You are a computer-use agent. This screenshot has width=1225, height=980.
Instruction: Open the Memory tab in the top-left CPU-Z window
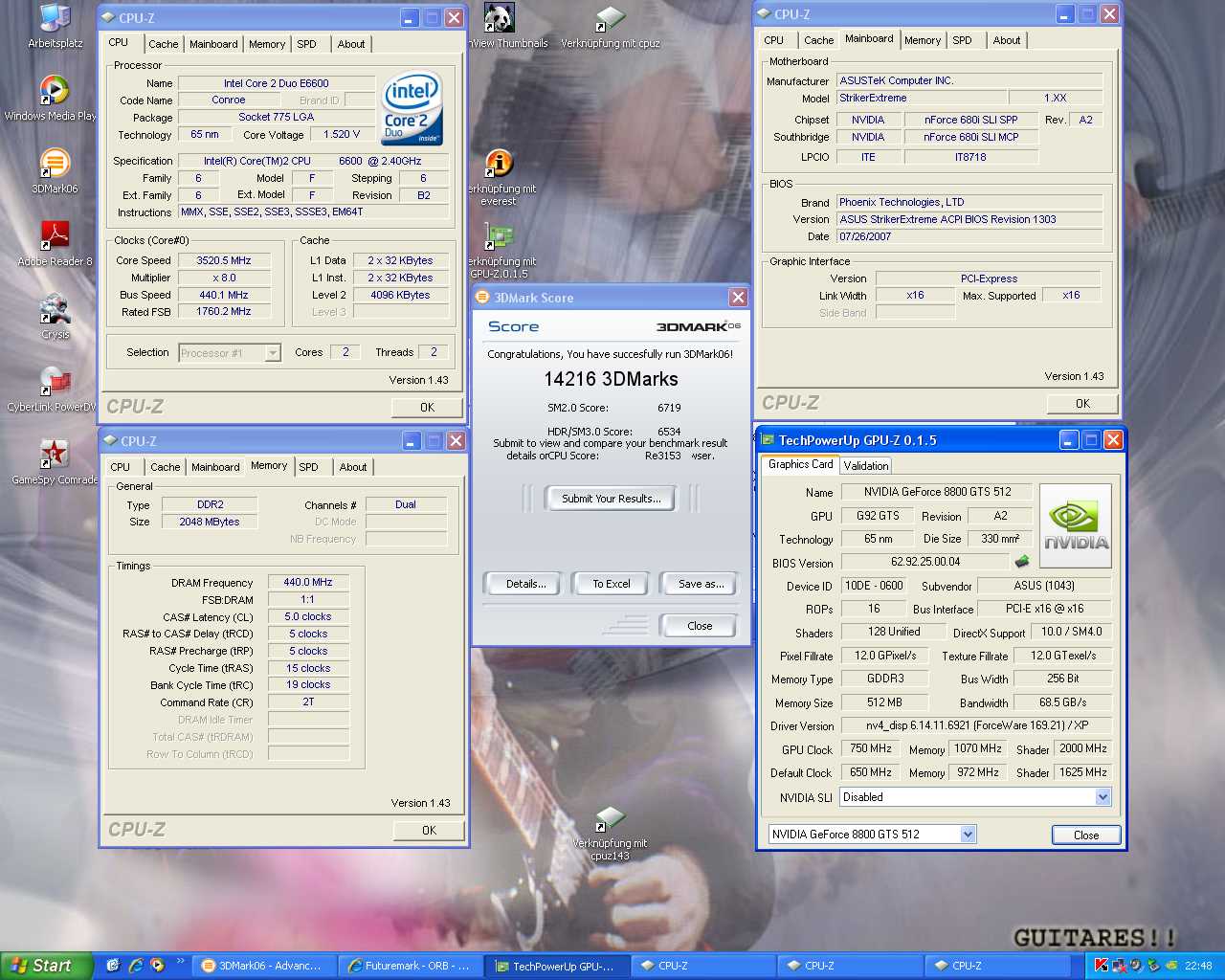click(267, 44)
